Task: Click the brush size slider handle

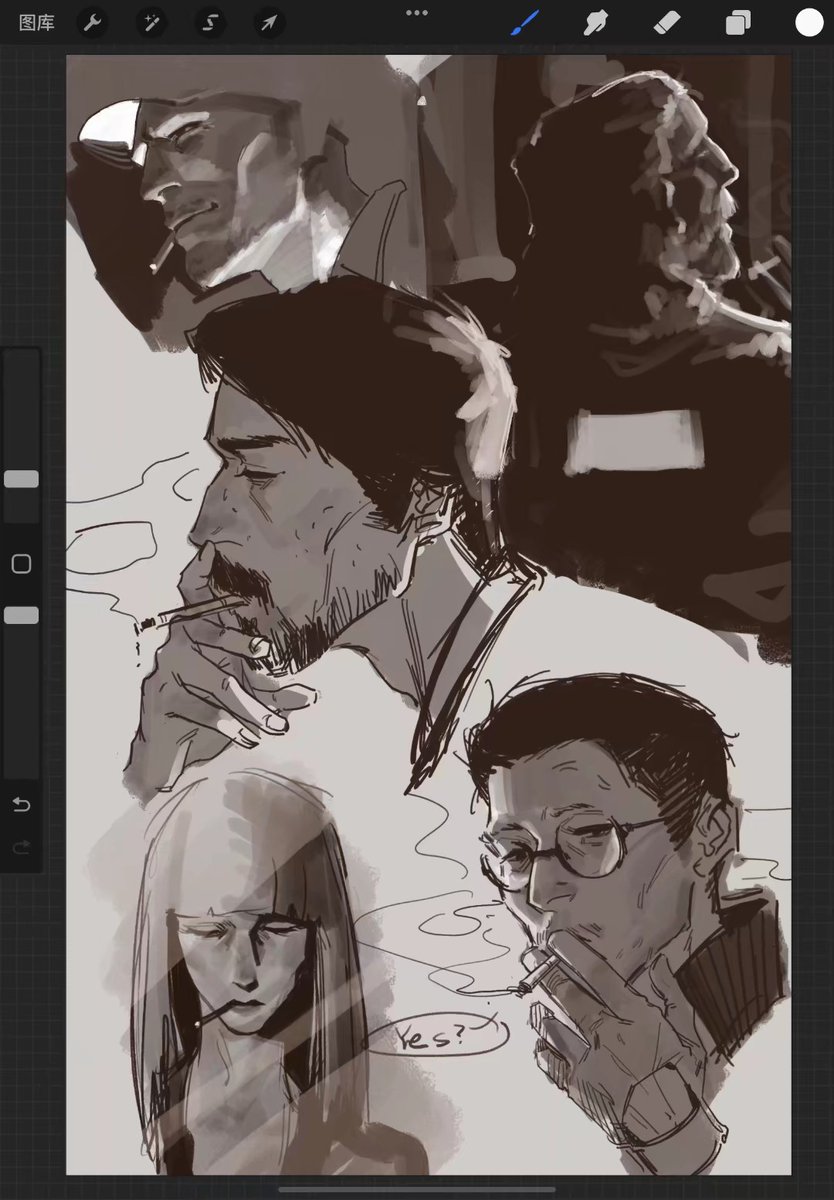Action: point(21,479)
